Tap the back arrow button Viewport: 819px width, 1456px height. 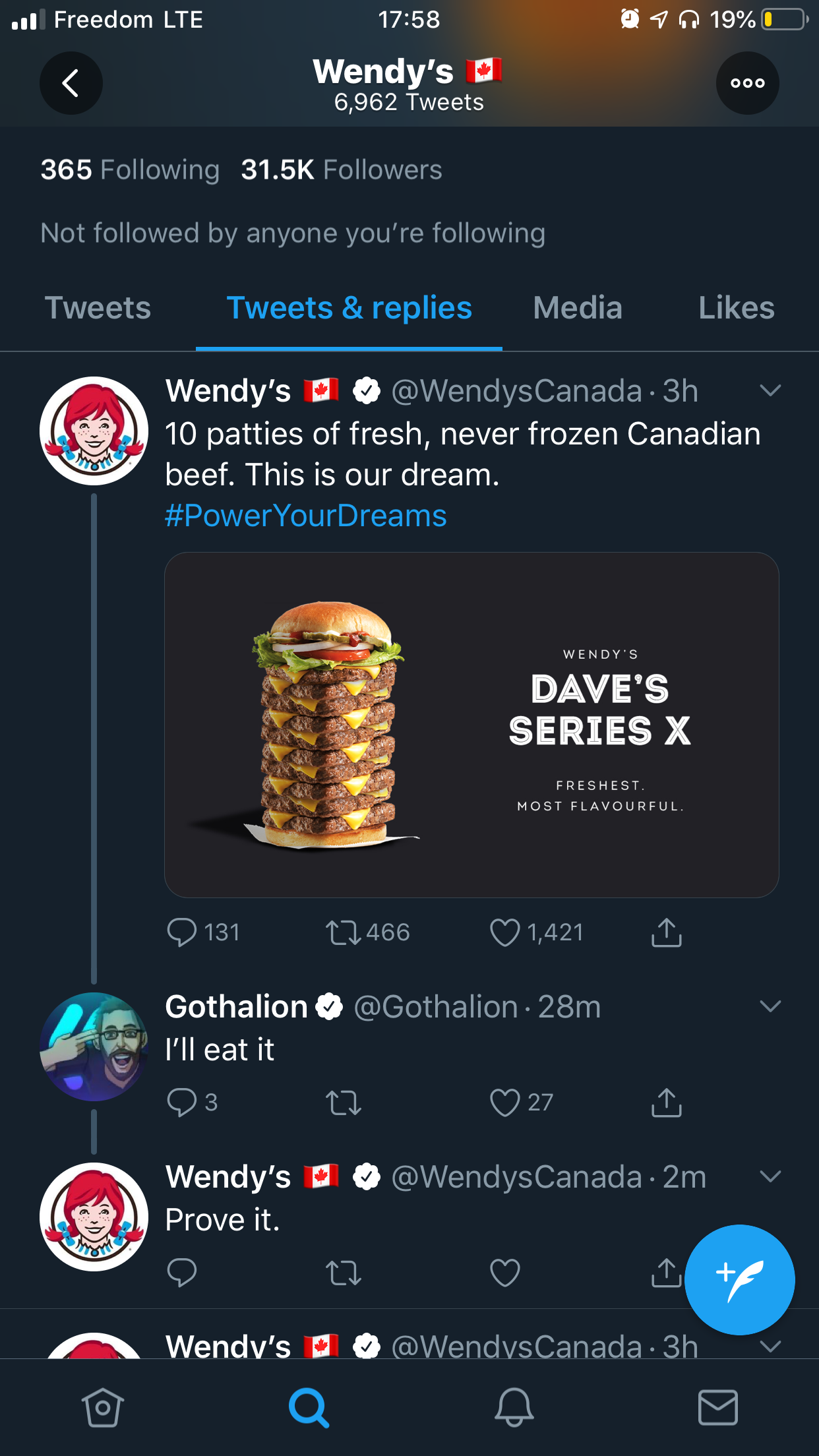click(x=71, y=83)
